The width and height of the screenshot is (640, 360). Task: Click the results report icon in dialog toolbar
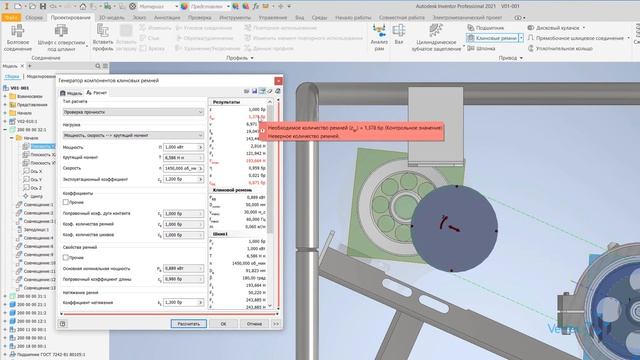tap(262, 91)
